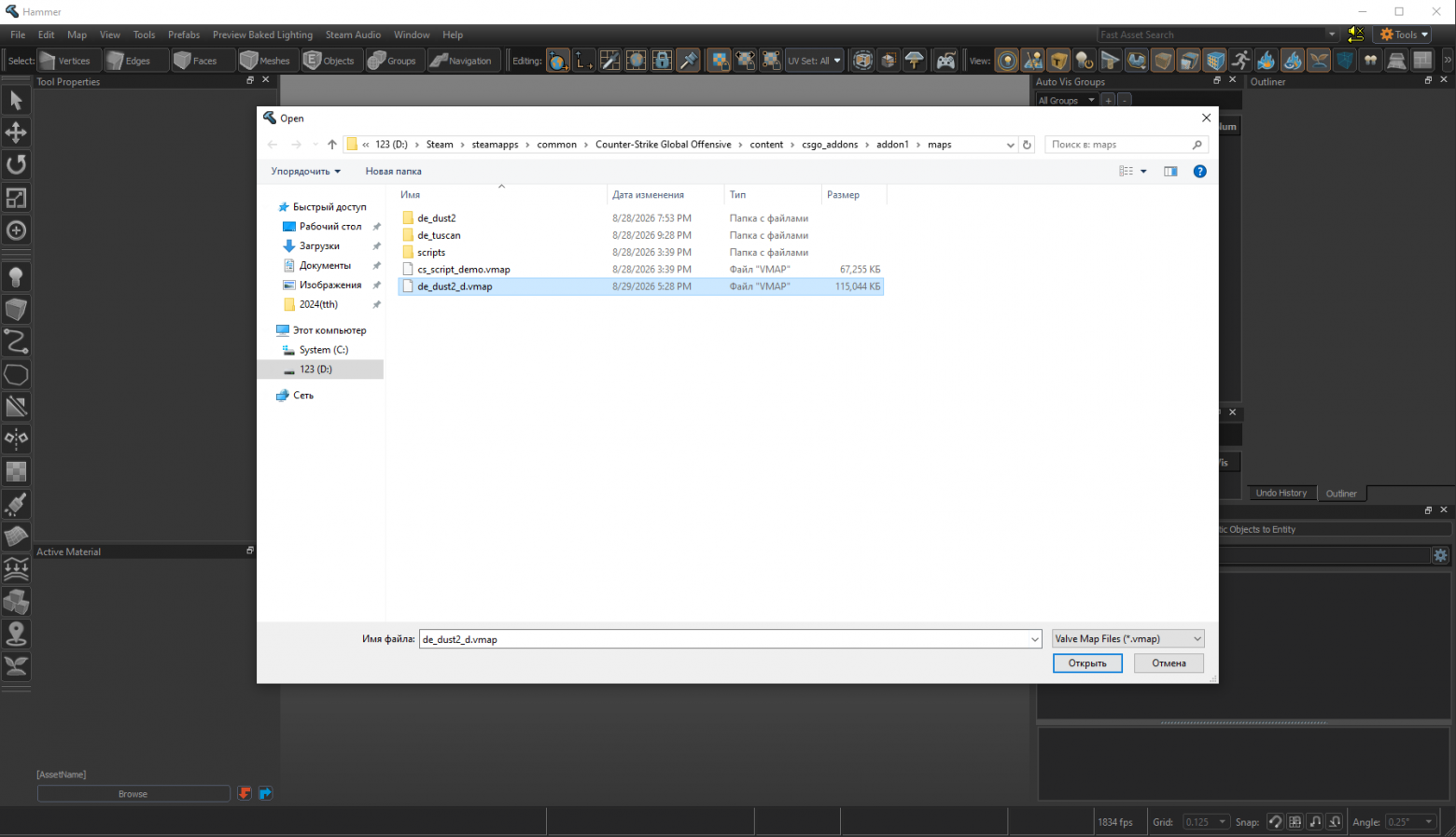Activate the Scale tool

point(16,198)
